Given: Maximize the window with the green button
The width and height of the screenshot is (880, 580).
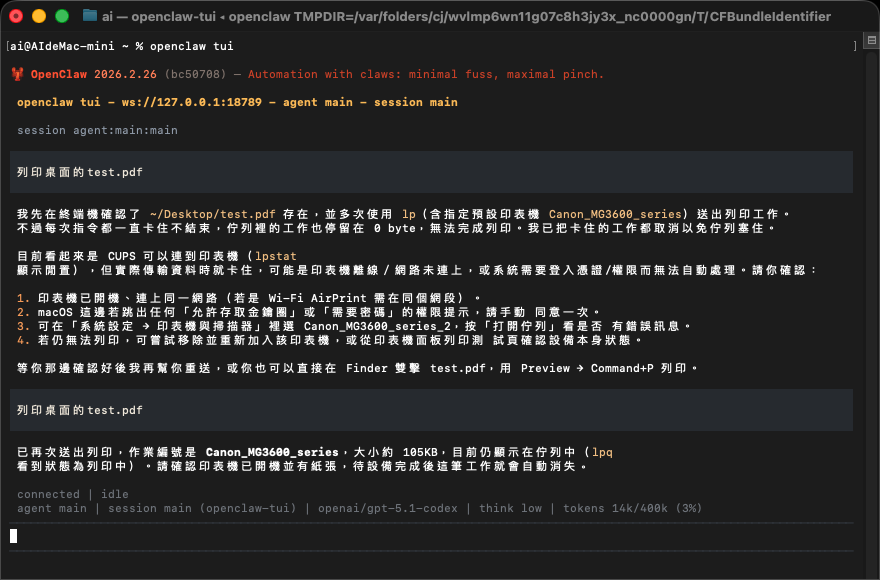Looking at the screenshot, I should [62, 16].
